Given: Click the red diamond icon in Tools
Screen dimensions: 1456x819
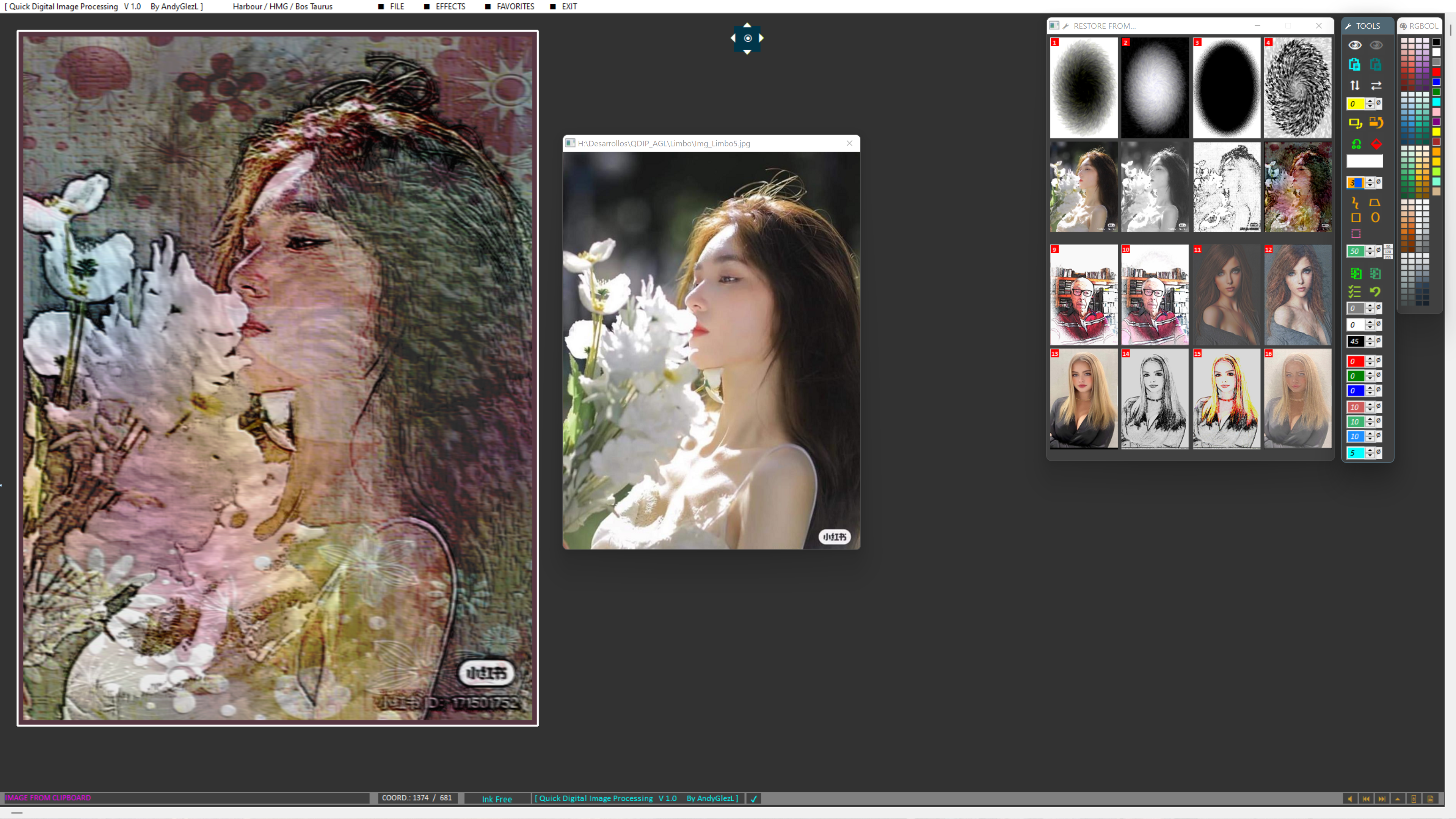Looking at the screenshot, I should [1376, 144].
